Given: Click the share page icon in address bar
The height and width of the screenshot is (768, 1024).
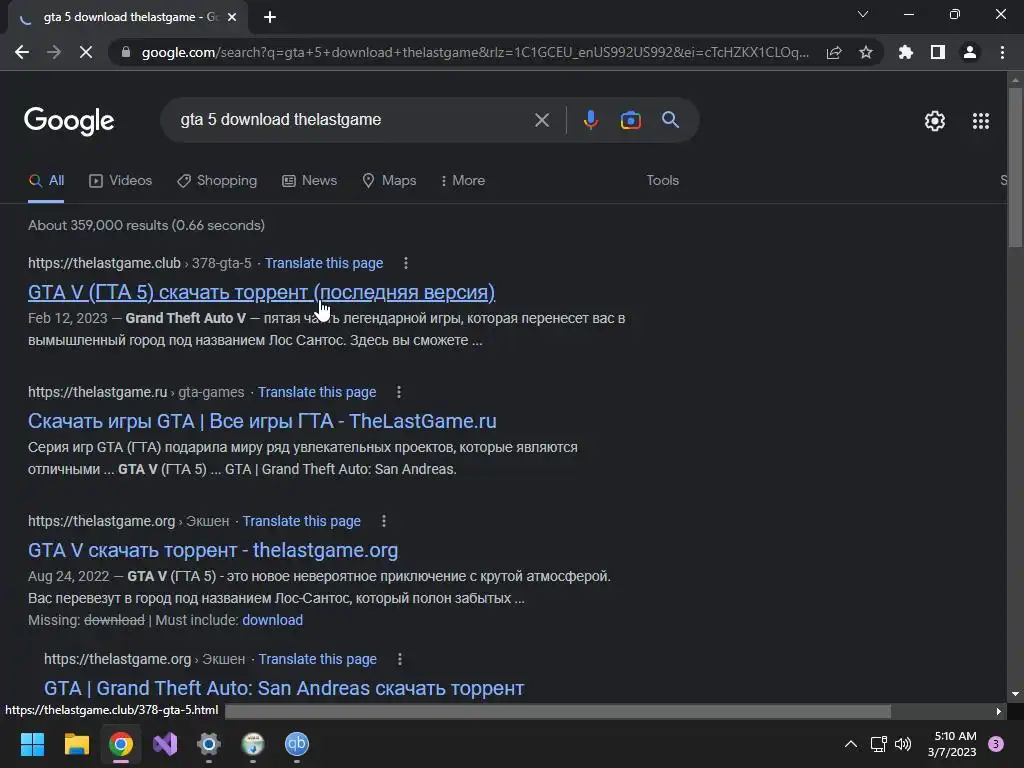Looking at the screenshot, I should click(x=834, y=52).
